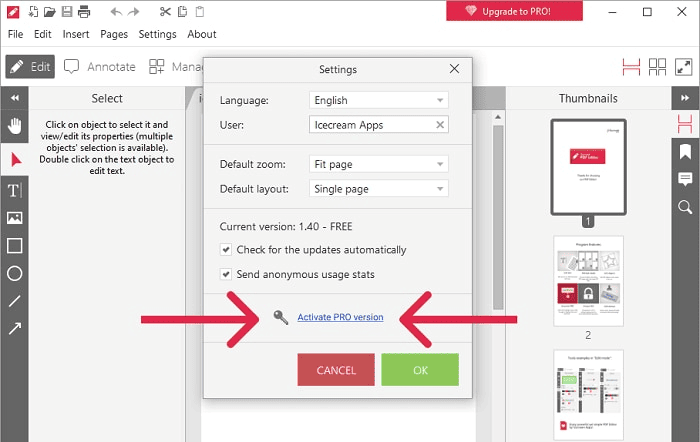Open the Search panel magnifier icon
Image resolution: width=700 pixels, height=442 pixels.
[x=685, y=207]
